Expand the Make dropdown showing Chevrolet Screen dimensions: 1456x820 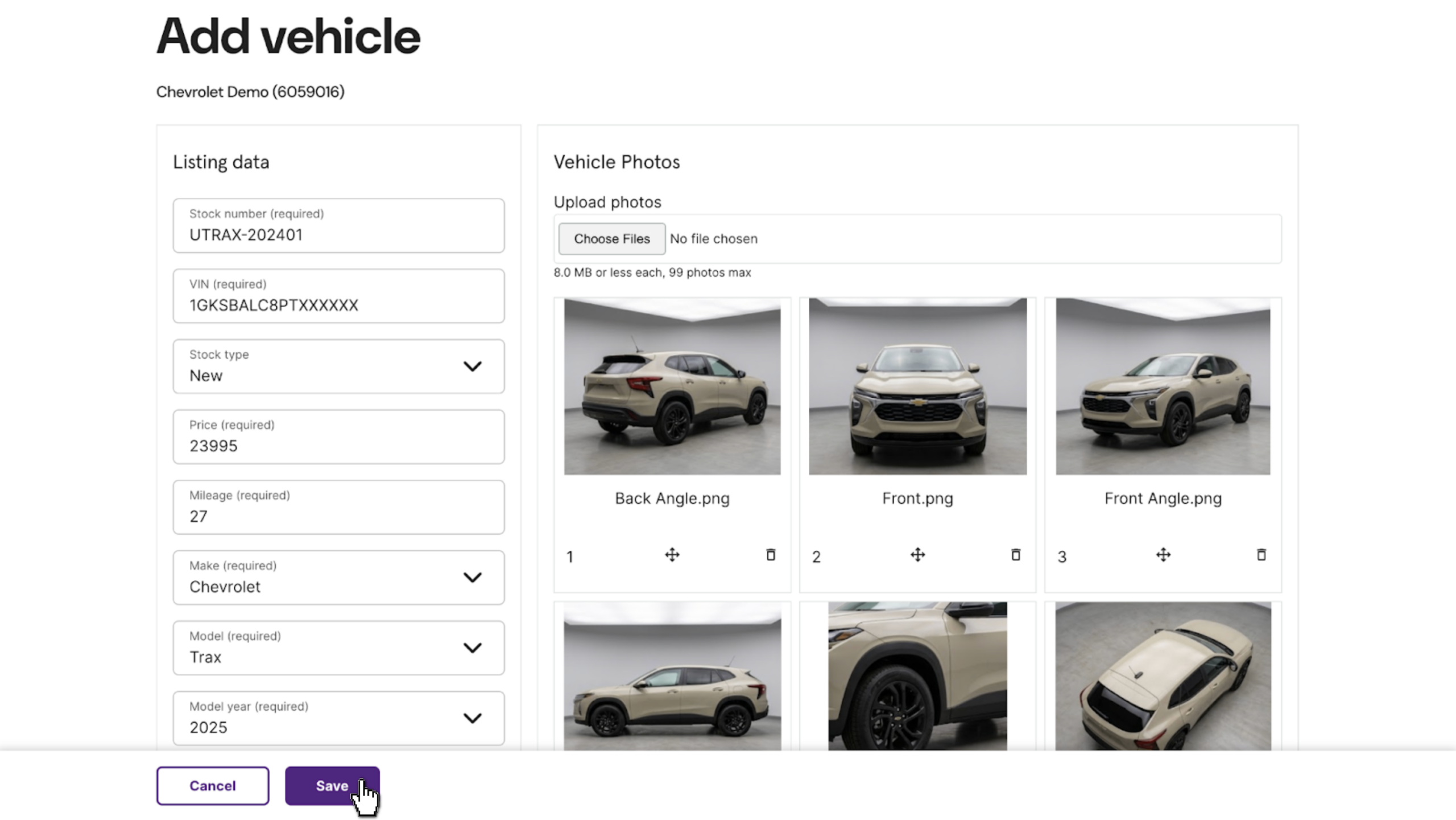pos(338,578)
